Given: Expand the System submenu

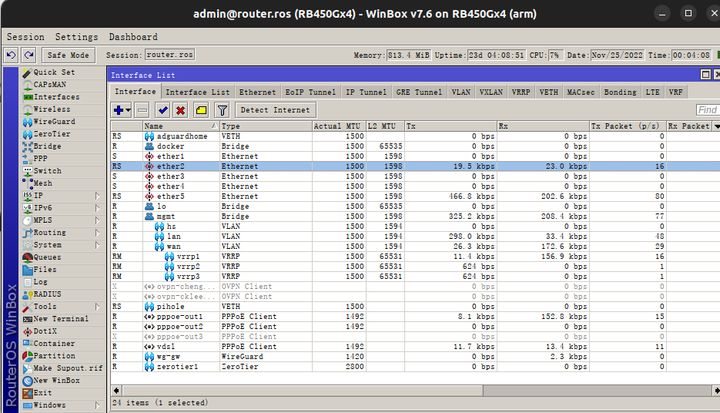Looking at the screenshot, I should pos(97,245).
